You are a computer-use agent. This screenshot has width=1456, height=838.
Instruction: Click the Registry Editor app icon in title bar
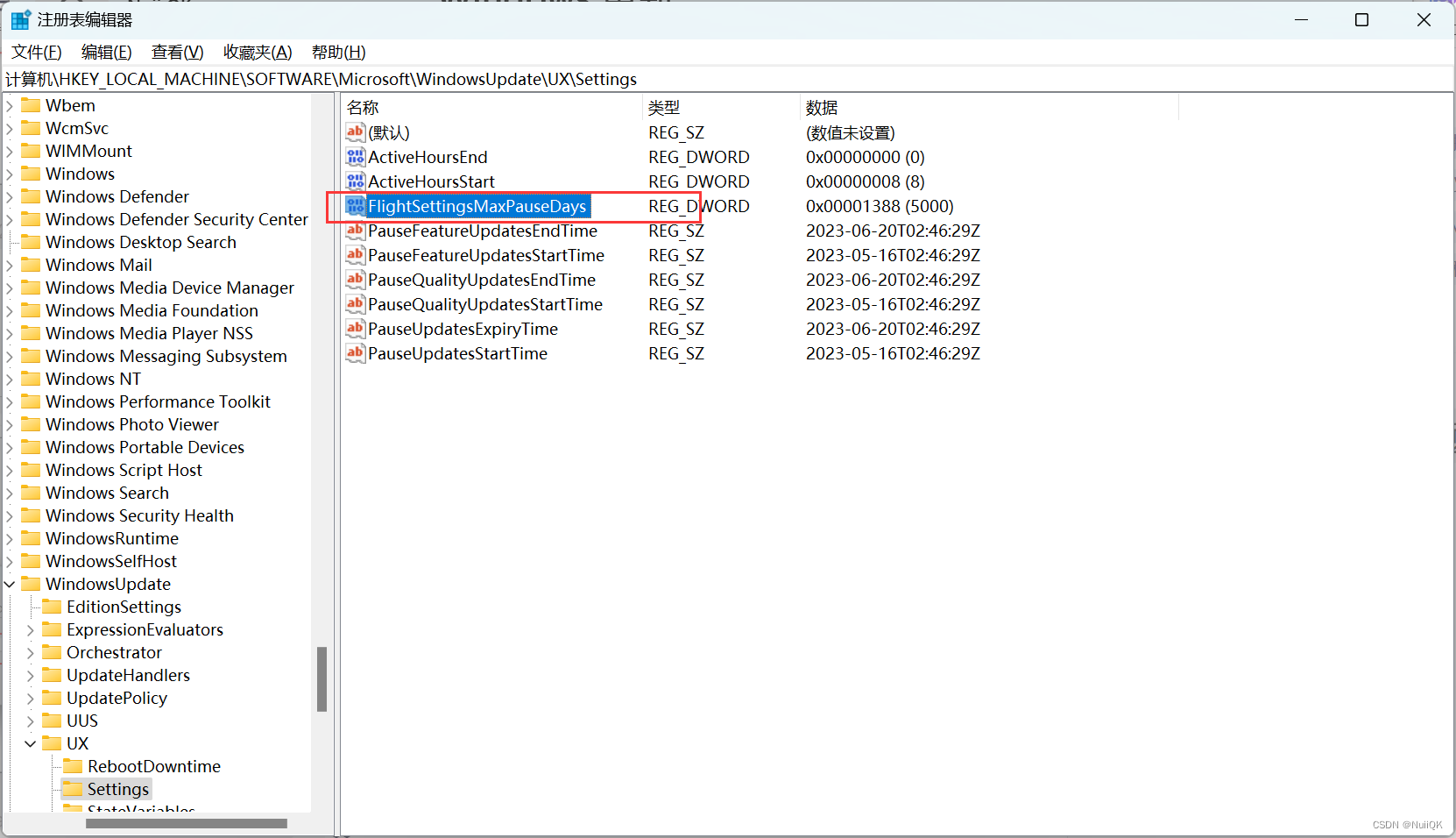pyautogui.click(x=20, y=19)
